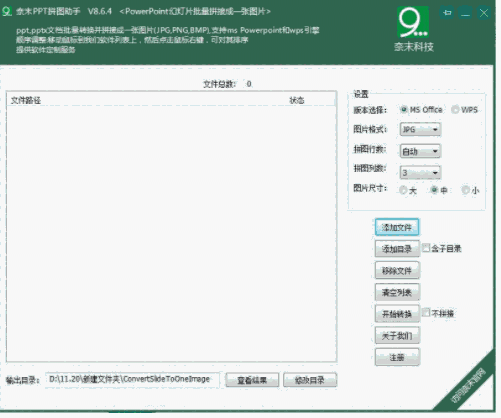Click the 移除文件 button
The width and height of the screenshot is (501, 418).
(397, 270)
